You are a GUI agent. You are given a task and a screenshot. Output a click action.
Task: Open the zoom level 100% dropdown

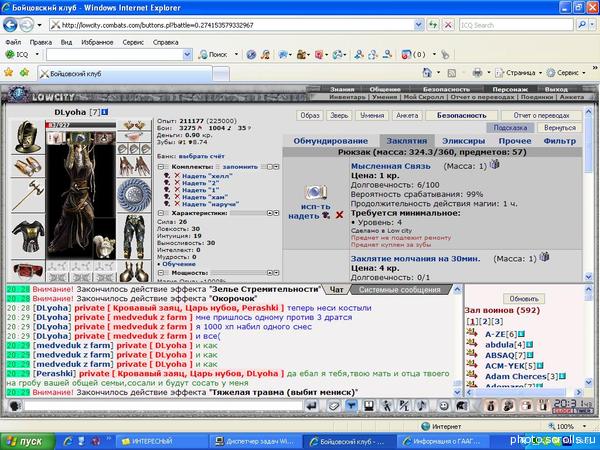click(584, 426)
